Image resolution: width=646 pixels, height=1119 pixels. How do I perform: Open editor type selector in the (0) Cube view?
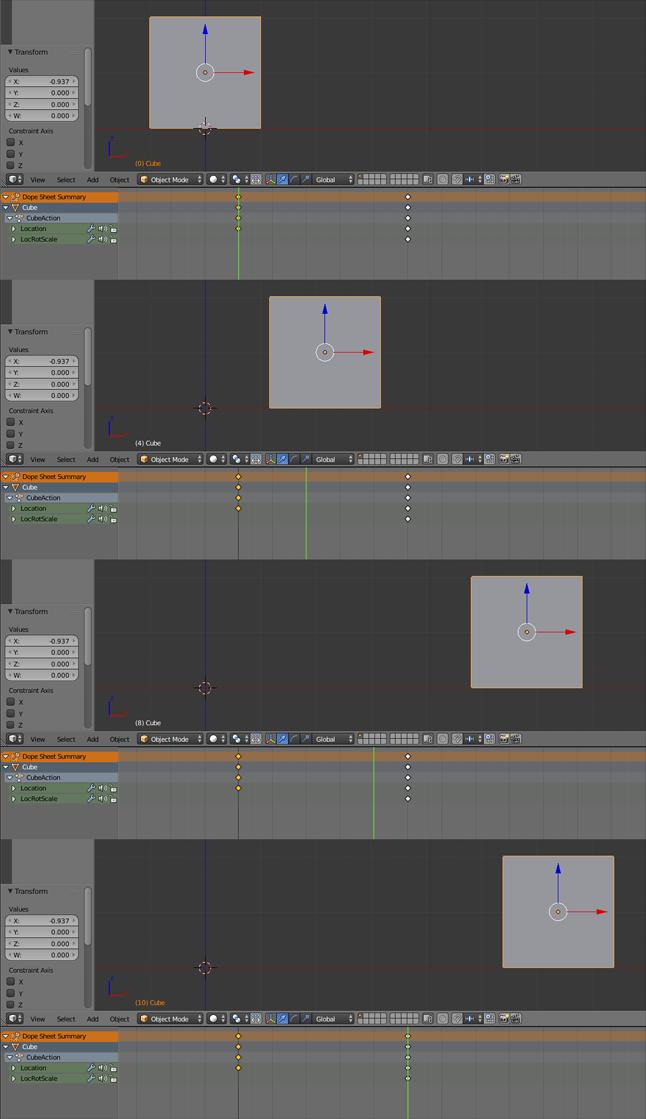coord(14,180)
